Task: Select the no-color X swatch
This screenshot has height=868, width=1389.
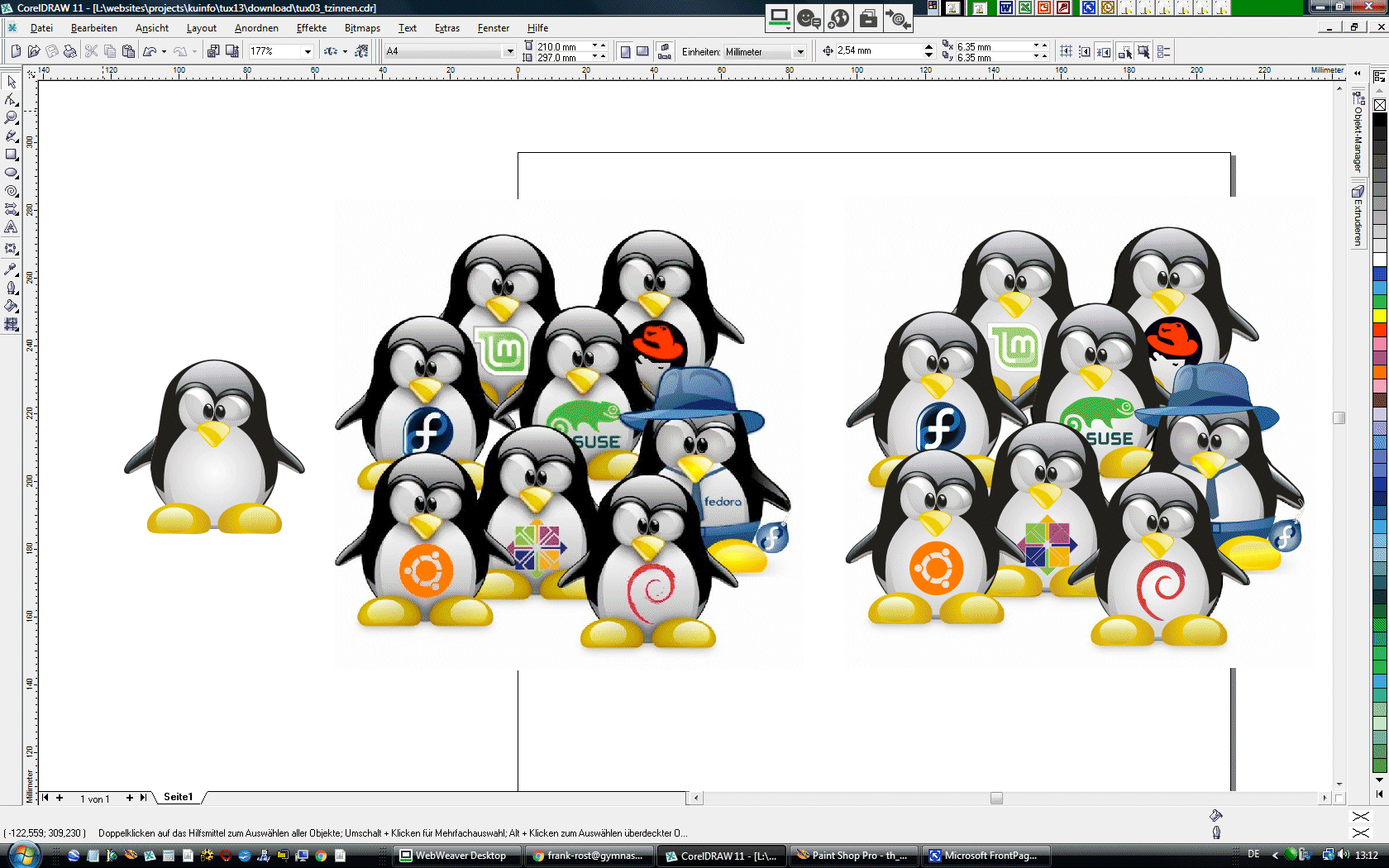Action: (1380, 105)
